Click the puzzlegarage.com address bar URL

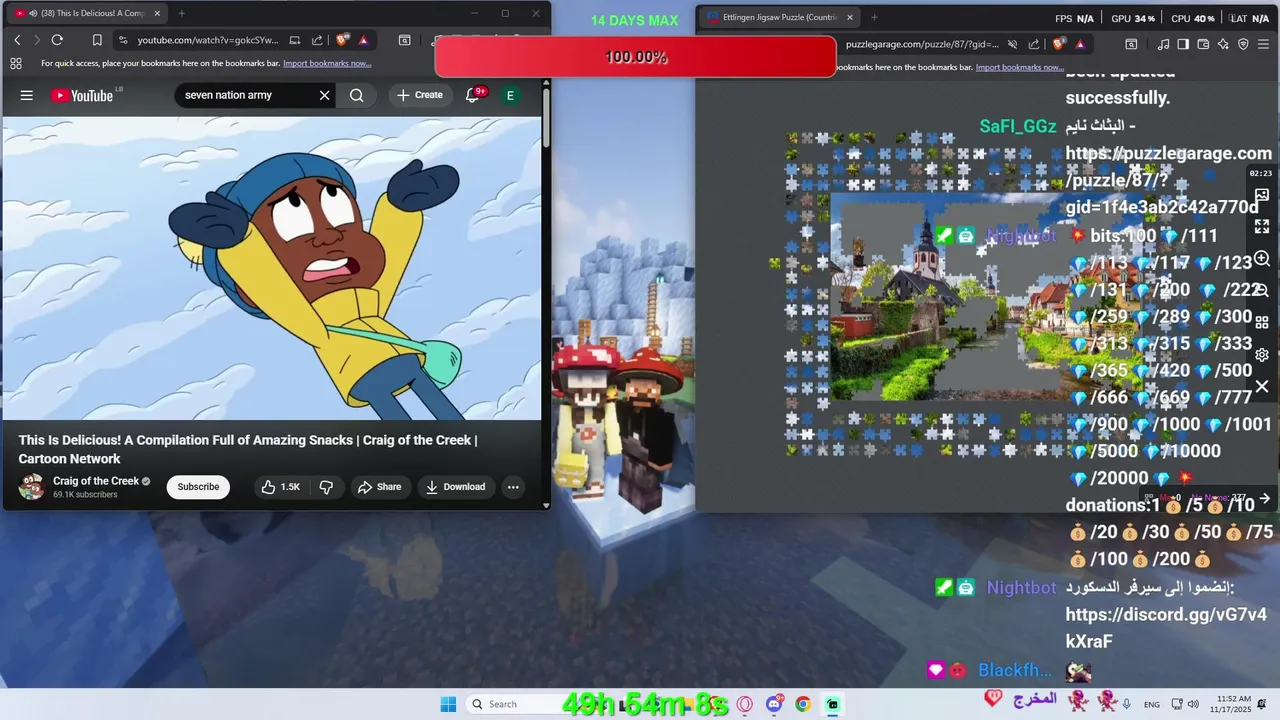click(922, 44)
